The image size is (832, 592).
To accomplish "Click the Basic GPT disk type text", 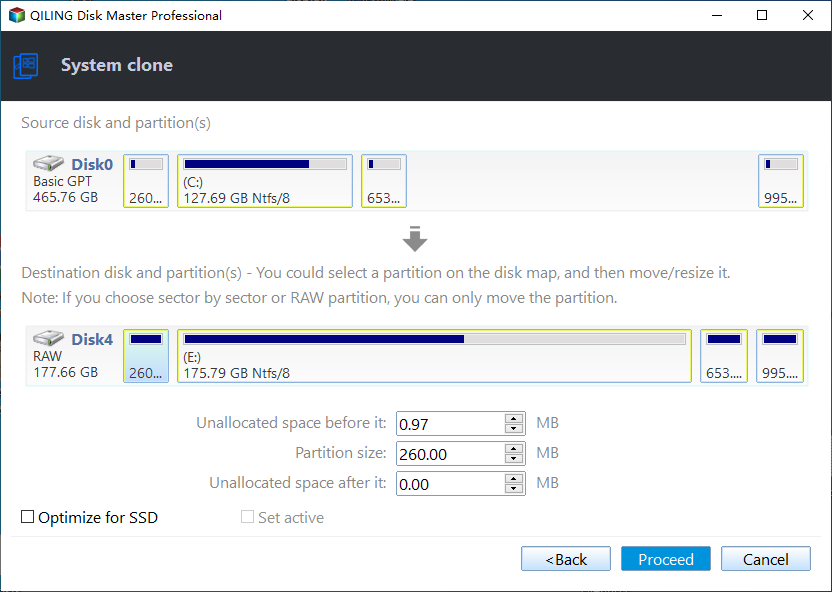I will coord(62,181).
